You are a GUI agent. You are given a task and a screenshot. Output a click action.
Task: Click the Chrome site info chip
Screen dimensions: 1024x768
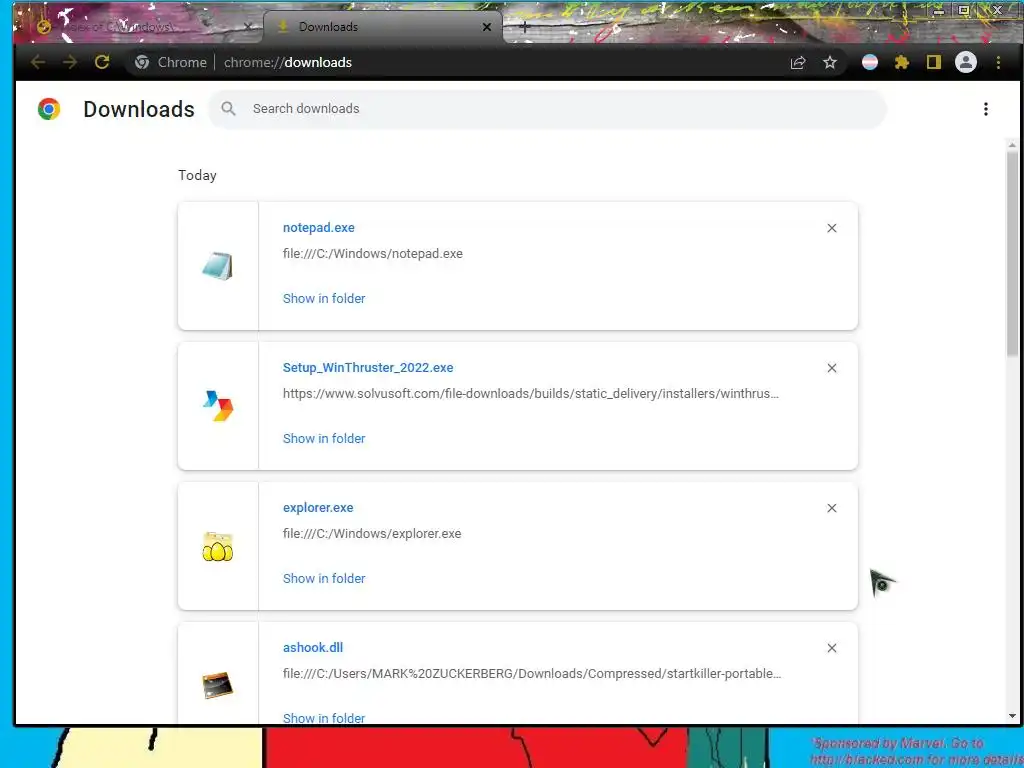pyautogui.click(x=170, y=63)
